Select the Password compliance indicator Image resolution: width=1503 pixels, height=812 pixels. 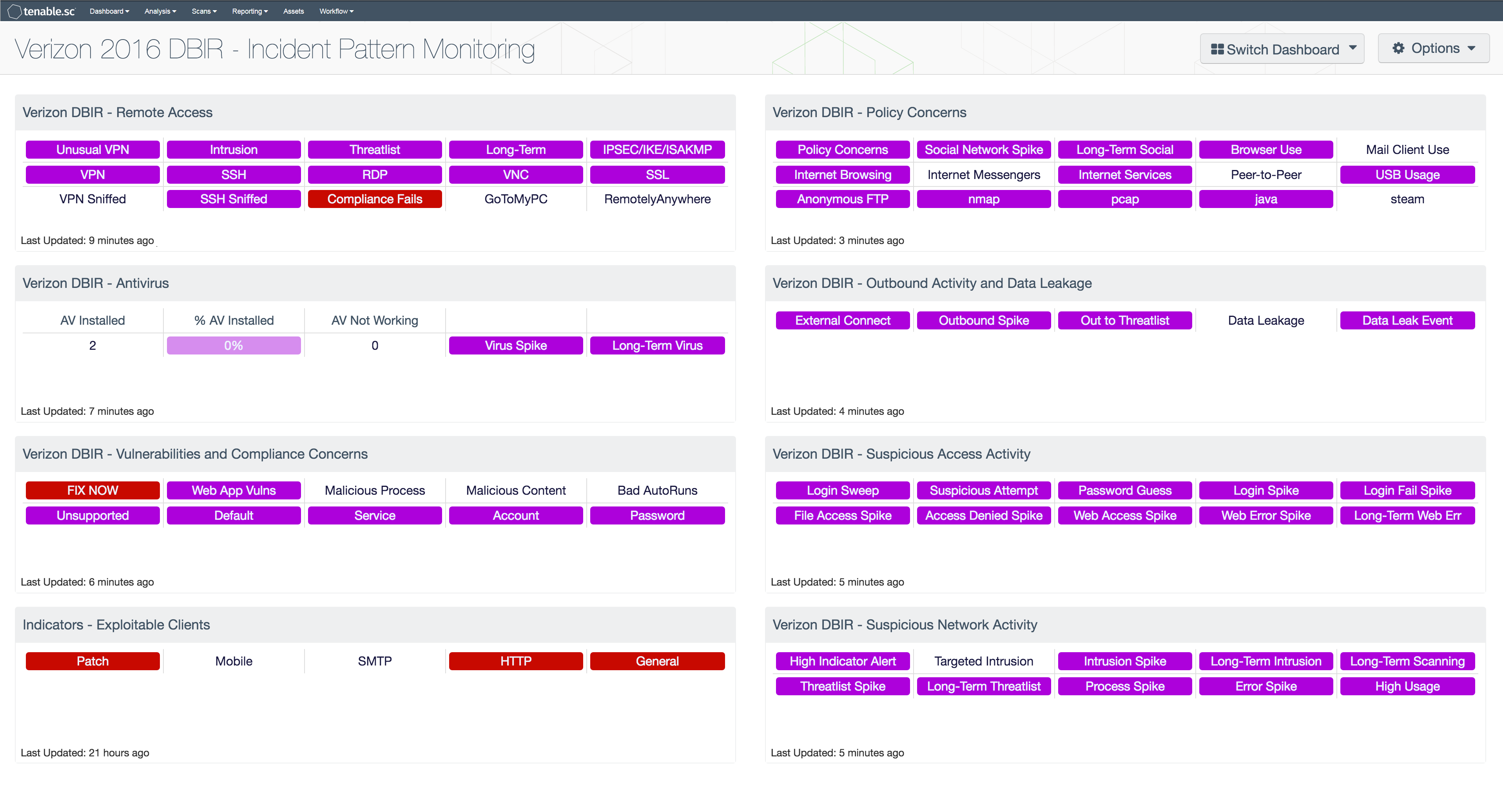click(658, 515)
